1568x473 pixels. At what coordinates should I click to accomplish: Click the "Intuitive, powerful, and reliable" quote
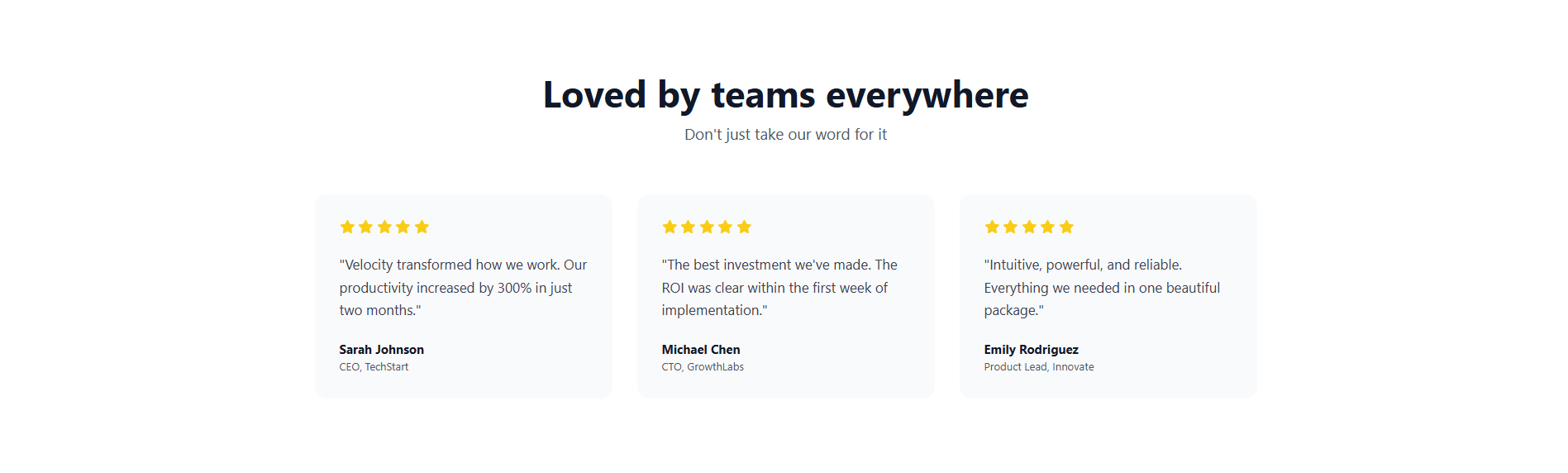tap(1101, 287)
